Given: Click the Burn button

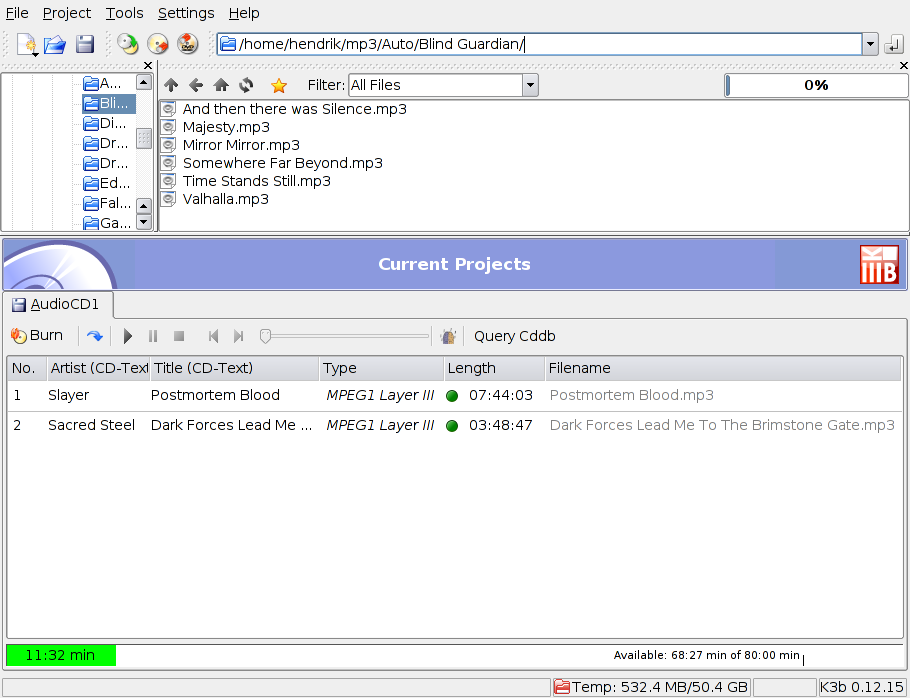Looking at the screenshot, I should tap(37, 336).
